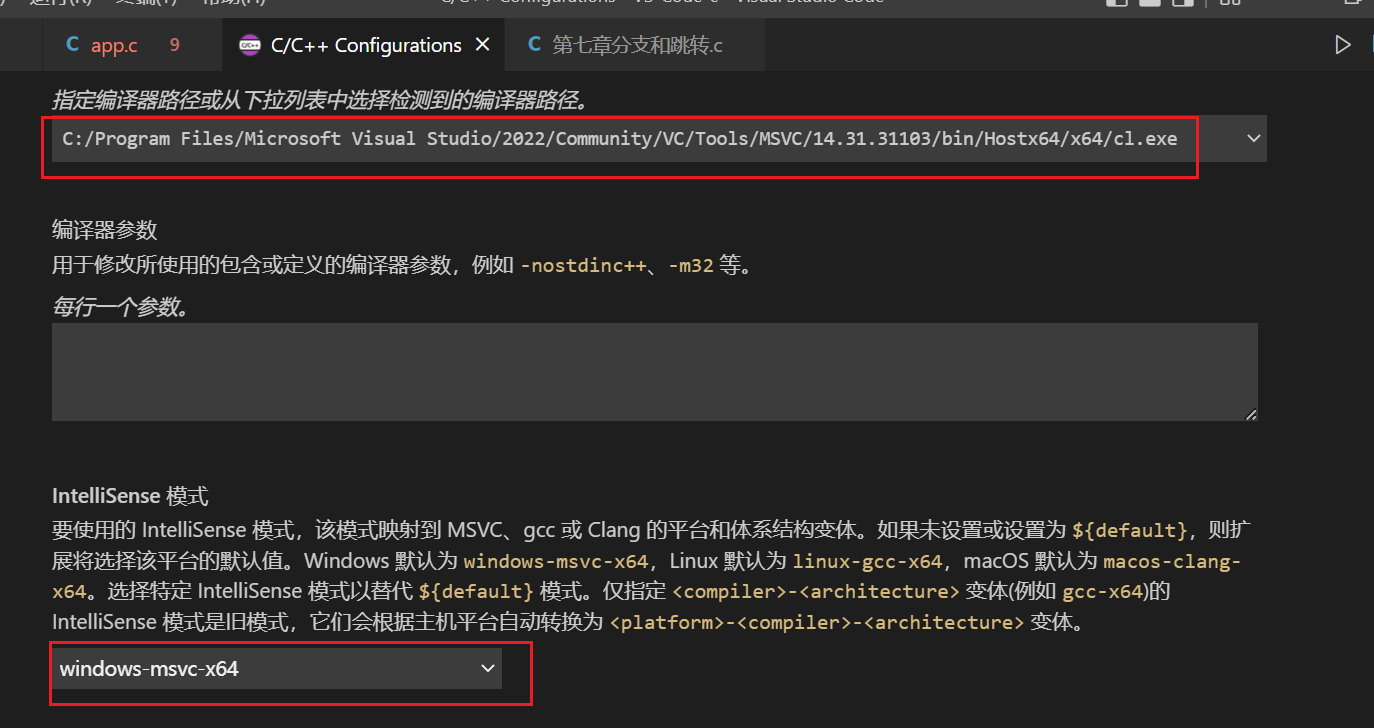Click the -nostdinc++ example code text
This screenshot has width=1374, height=728.
coord(584,266)
